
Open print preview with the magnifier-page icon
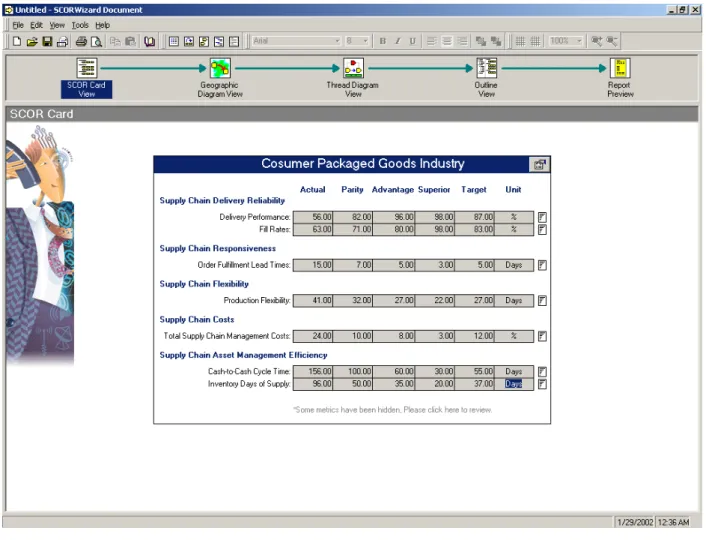coord(96,41)
